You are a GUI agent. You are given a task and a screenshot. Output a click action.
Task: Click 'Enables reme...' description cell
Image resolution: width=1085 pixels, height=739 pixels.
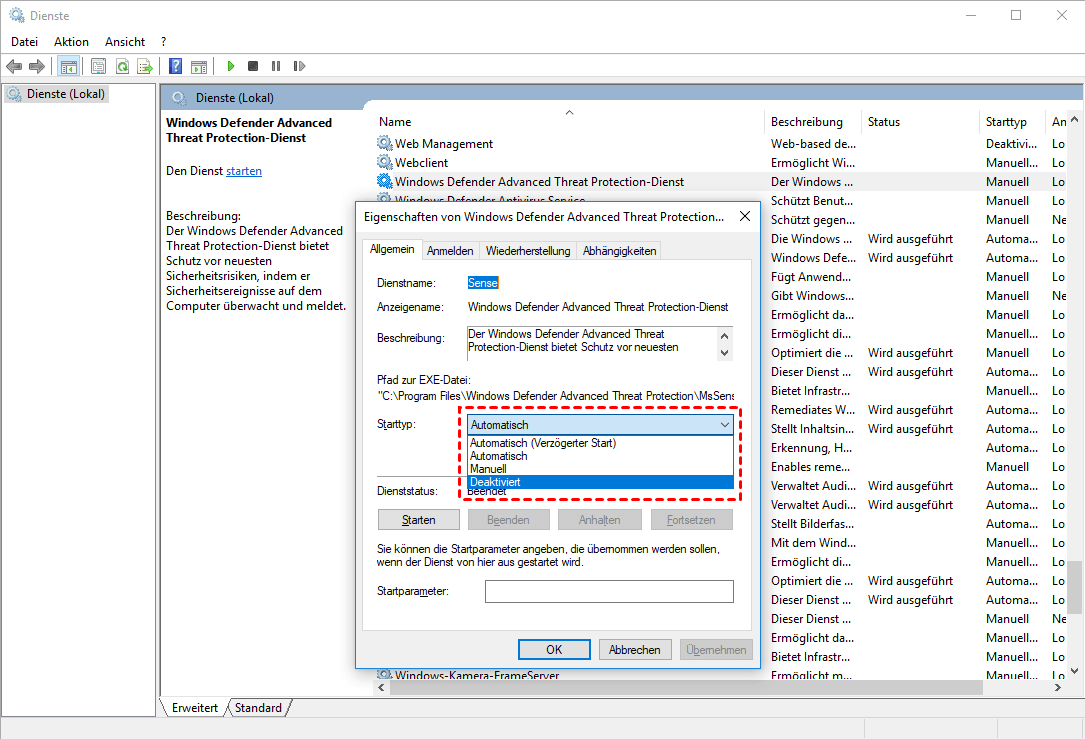click(810, 466)
